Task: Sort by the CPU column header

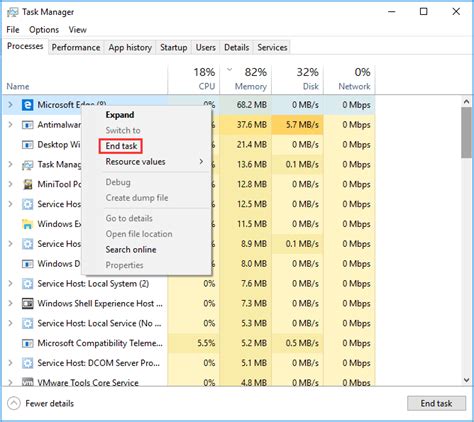Action: point(194,79)
